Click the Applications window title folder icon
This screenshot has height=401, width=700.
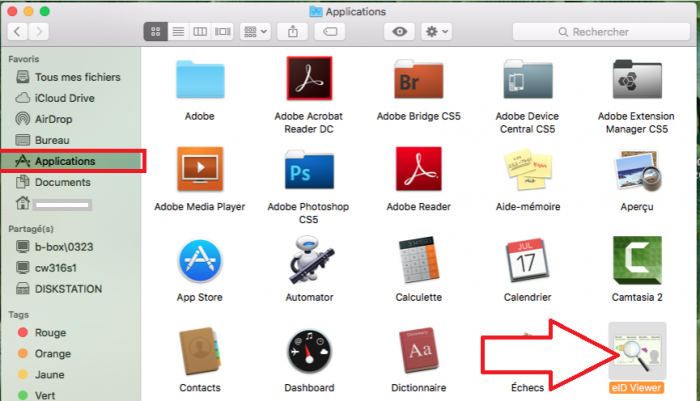[316, 11]
